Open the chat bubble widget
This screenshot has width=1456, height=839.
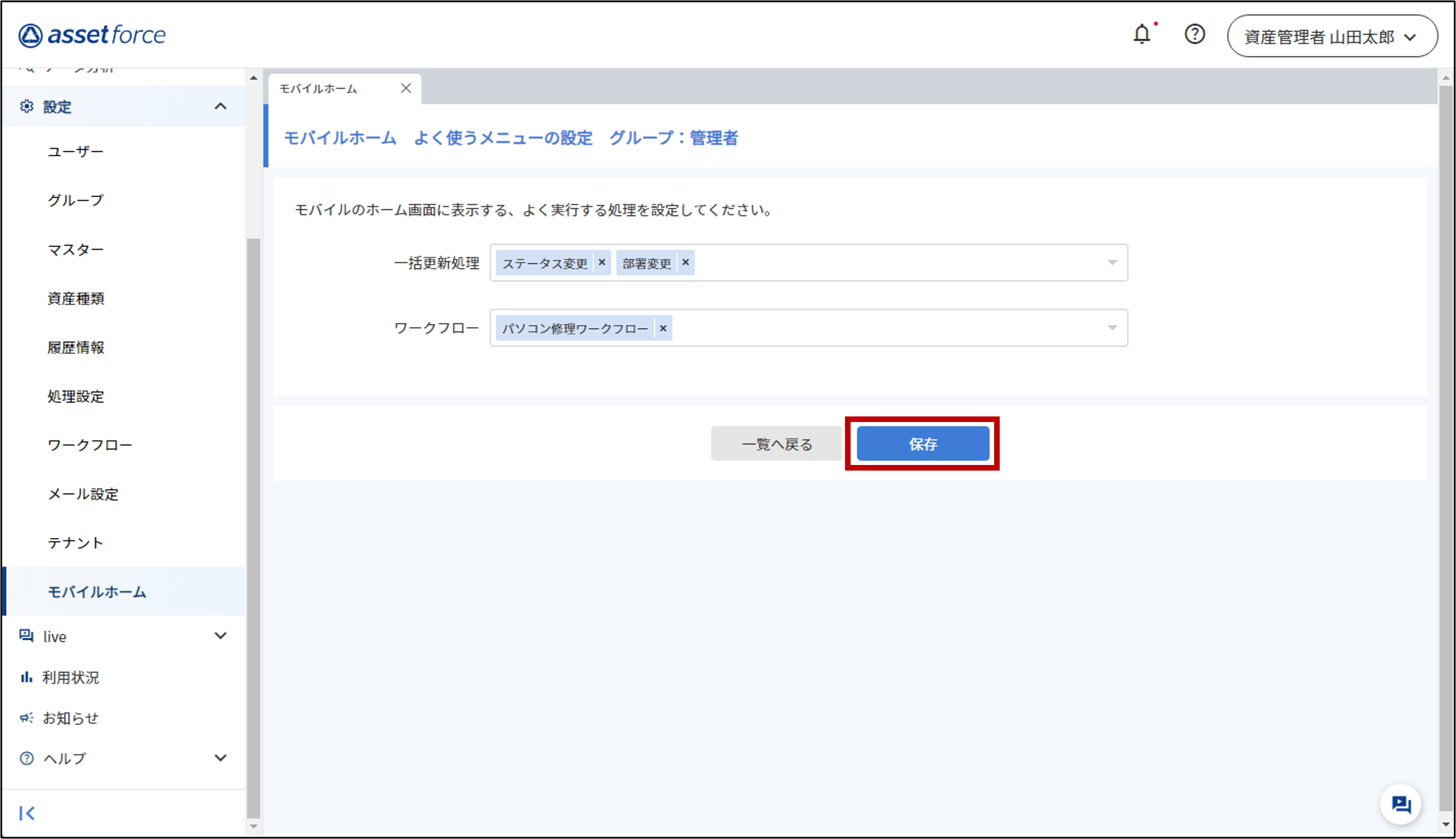click(1400, 804)
